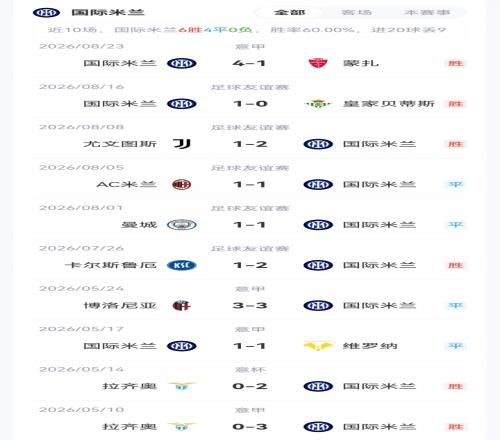Click the Monza team crest

318,63
